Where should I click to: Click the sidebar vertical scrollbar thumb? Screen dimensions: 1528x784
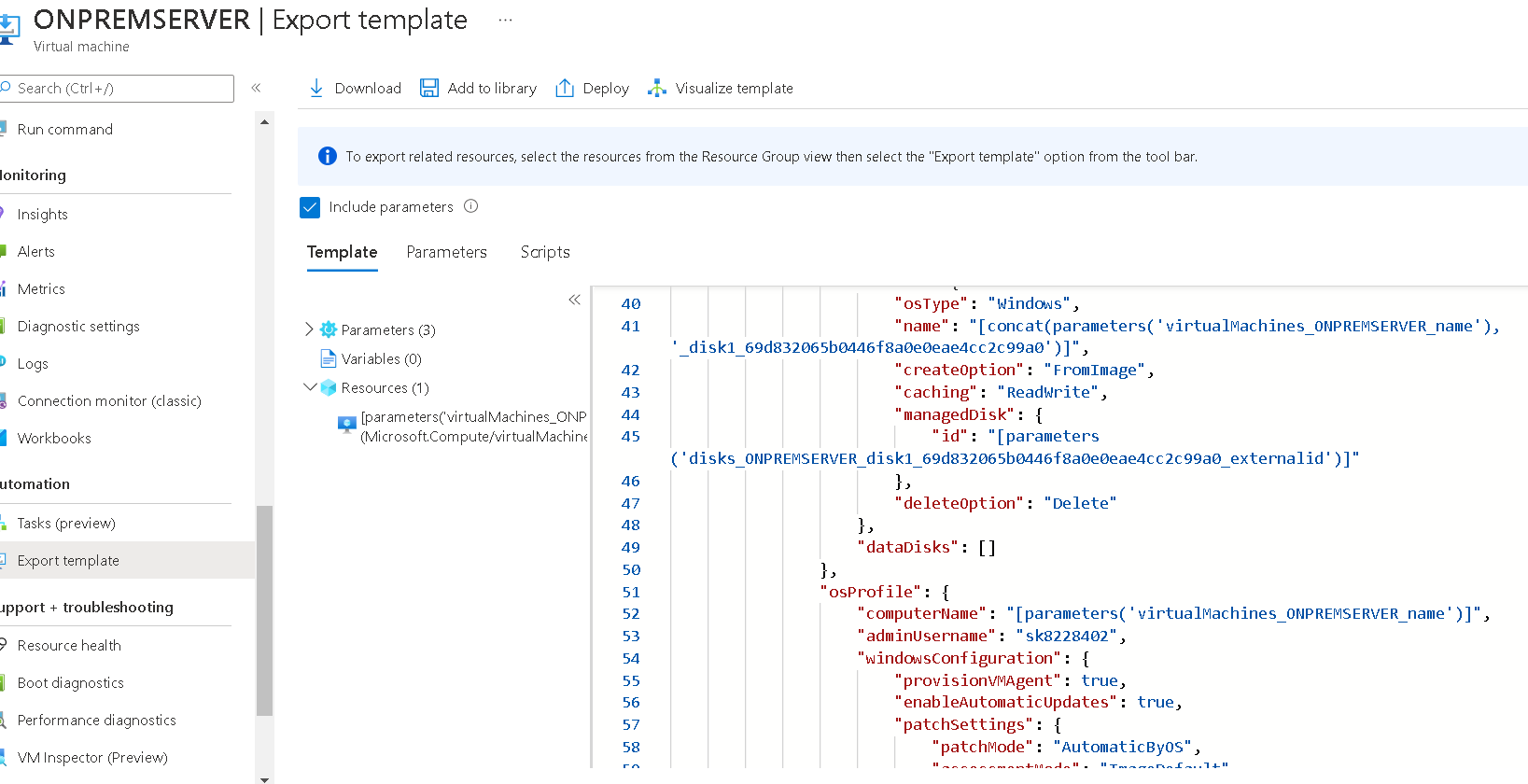pos(264,610)
